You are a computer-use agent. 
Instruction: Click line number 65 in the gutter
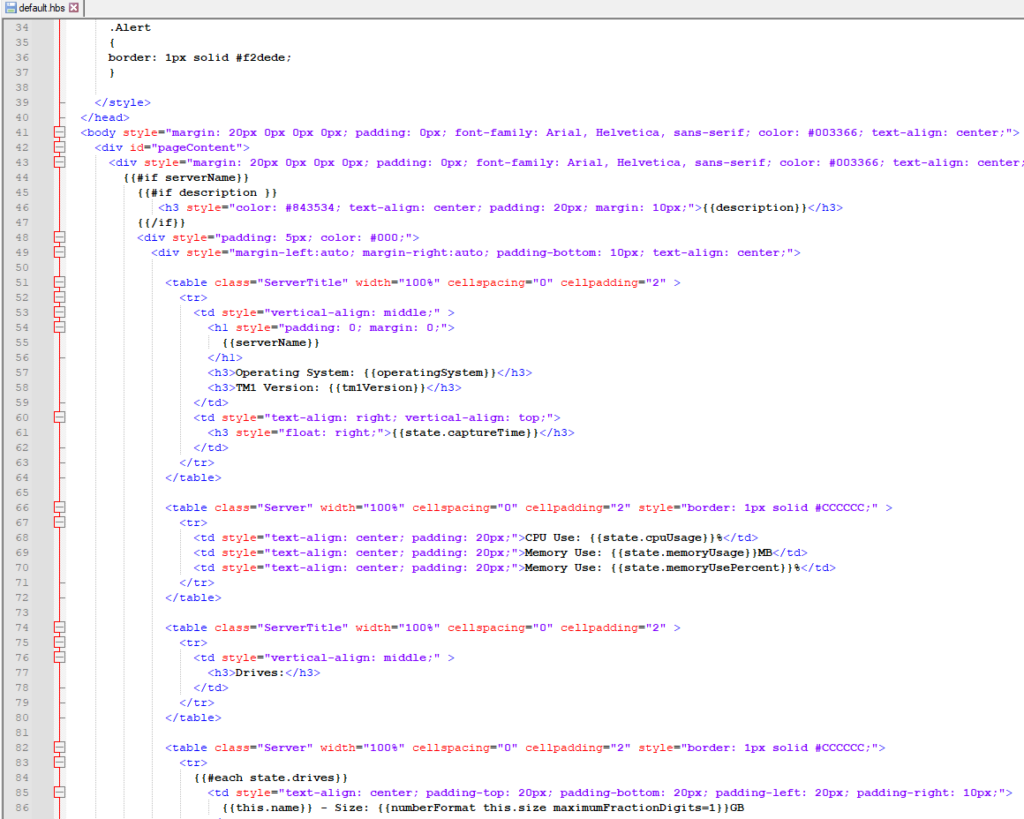[x=22, y=492]
